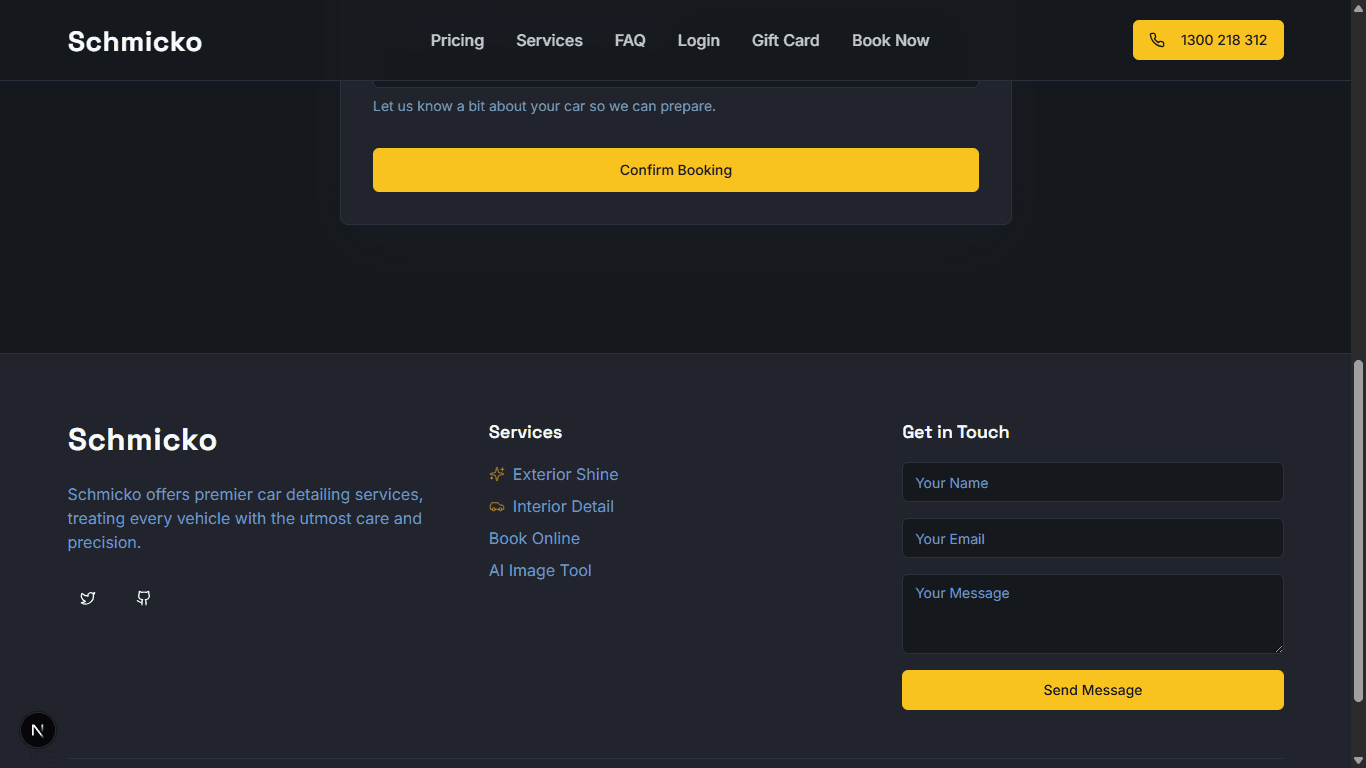Open the FAQ navigation item

(x=630, y=40)
